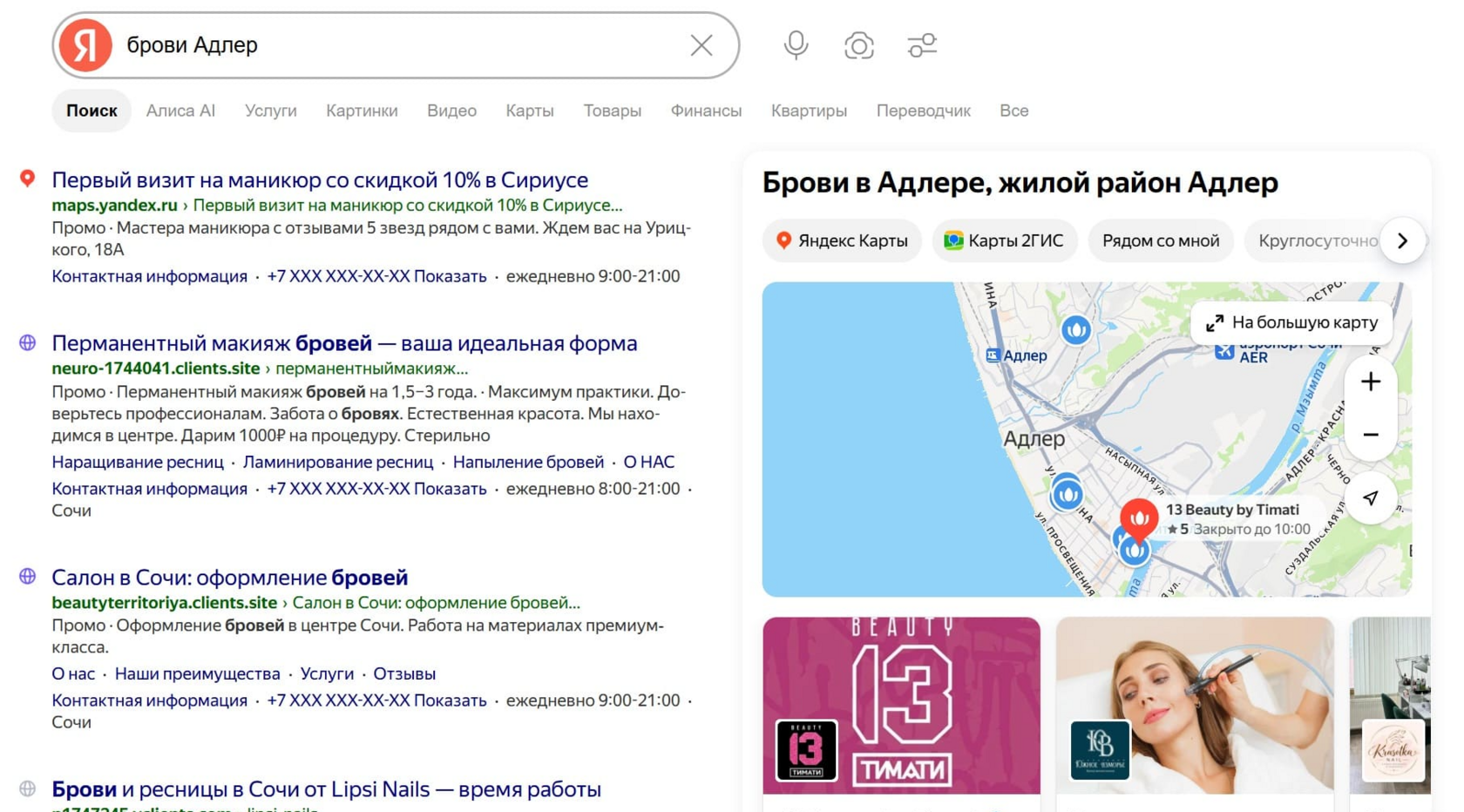Screen dimensions: 1464x812
Task: Open the Напыление бровей sitelink
Action: pos(528,462)
